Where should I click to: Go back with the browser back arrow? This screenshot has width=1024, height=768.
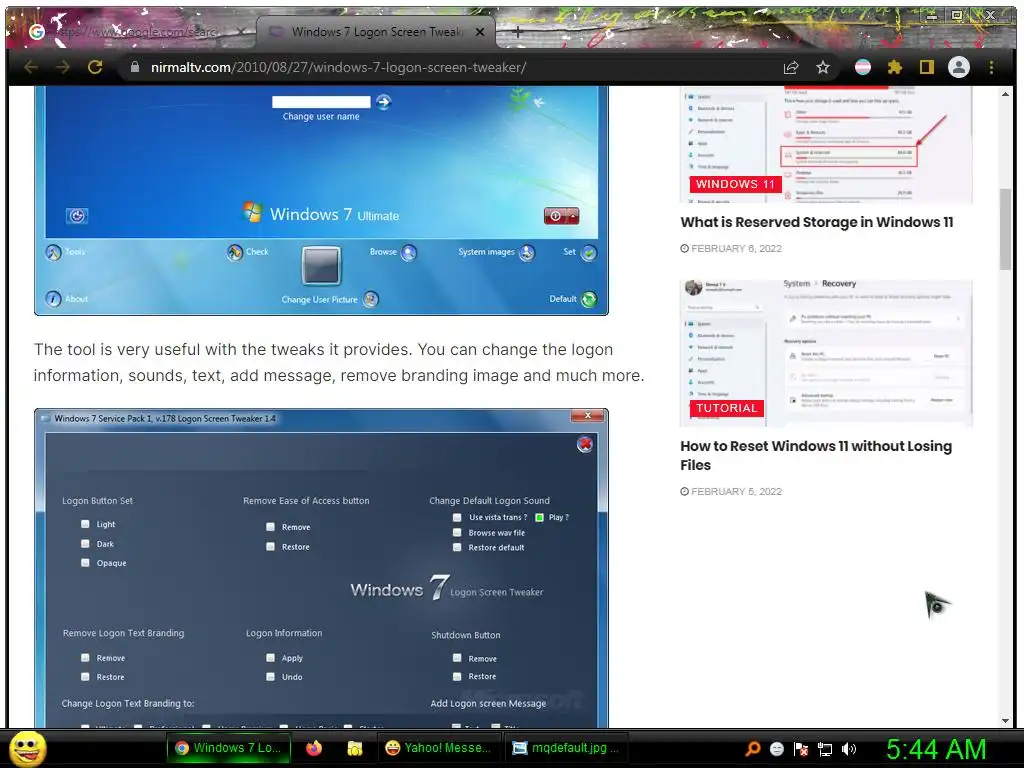(31, 67)
